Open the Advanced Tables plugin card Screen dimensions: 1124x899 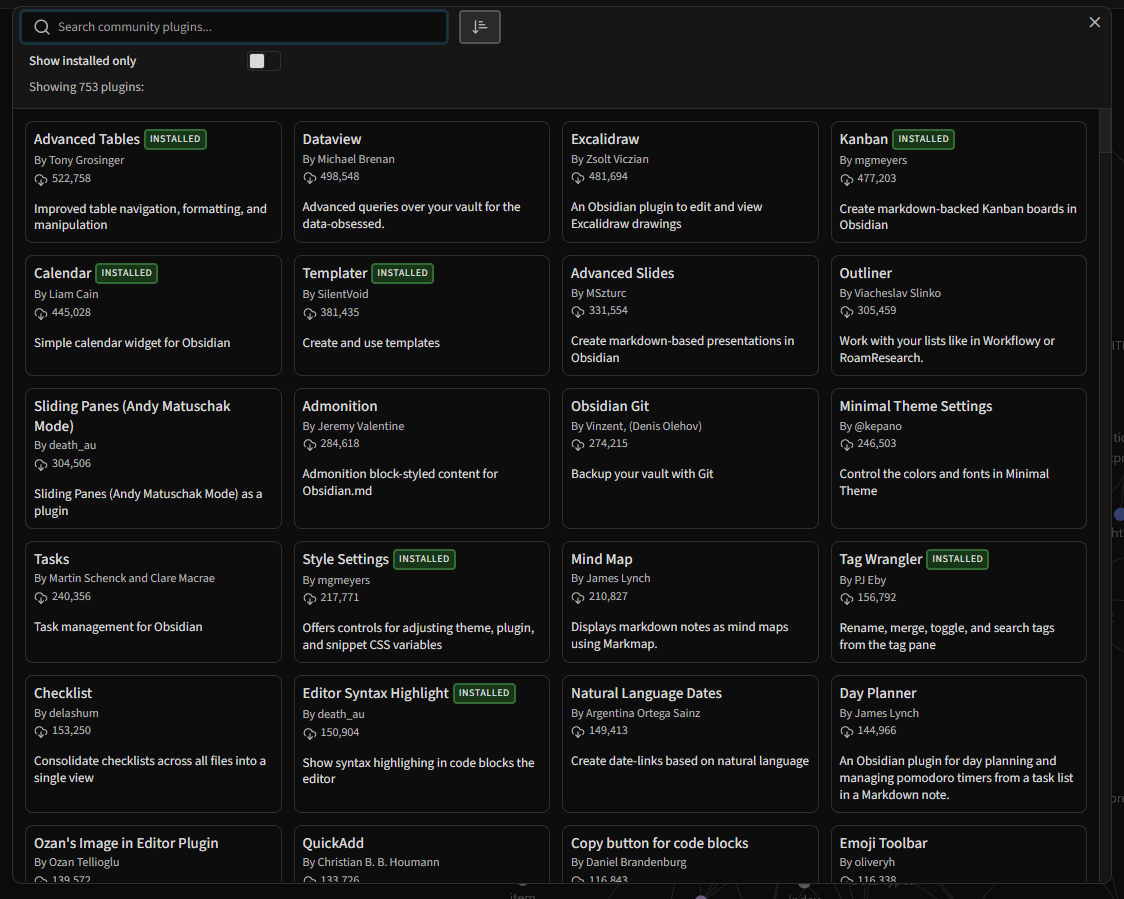(x=153, y=182)
